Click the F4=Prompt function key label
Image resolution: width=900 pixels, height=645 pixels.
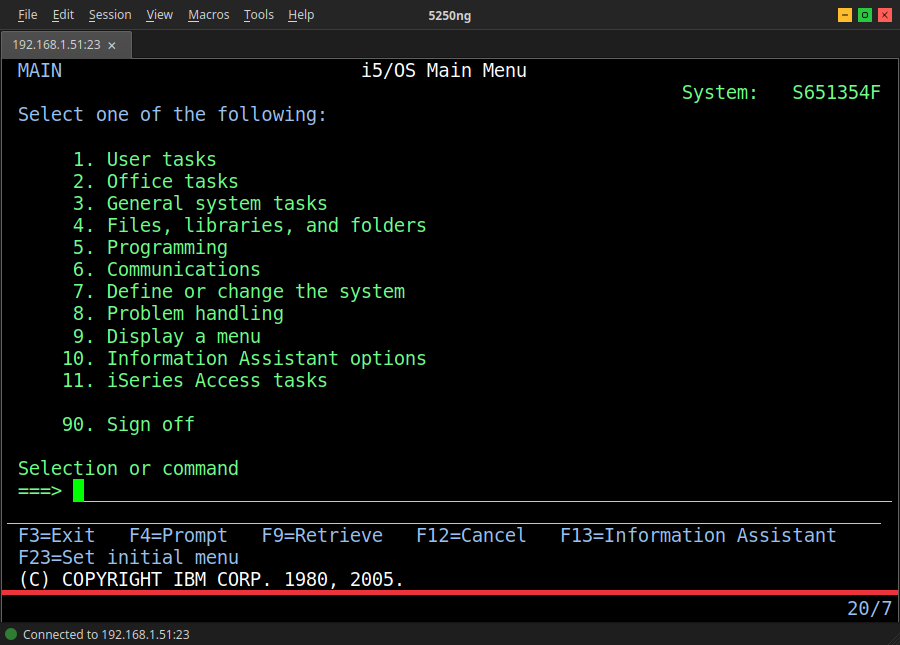179,535
